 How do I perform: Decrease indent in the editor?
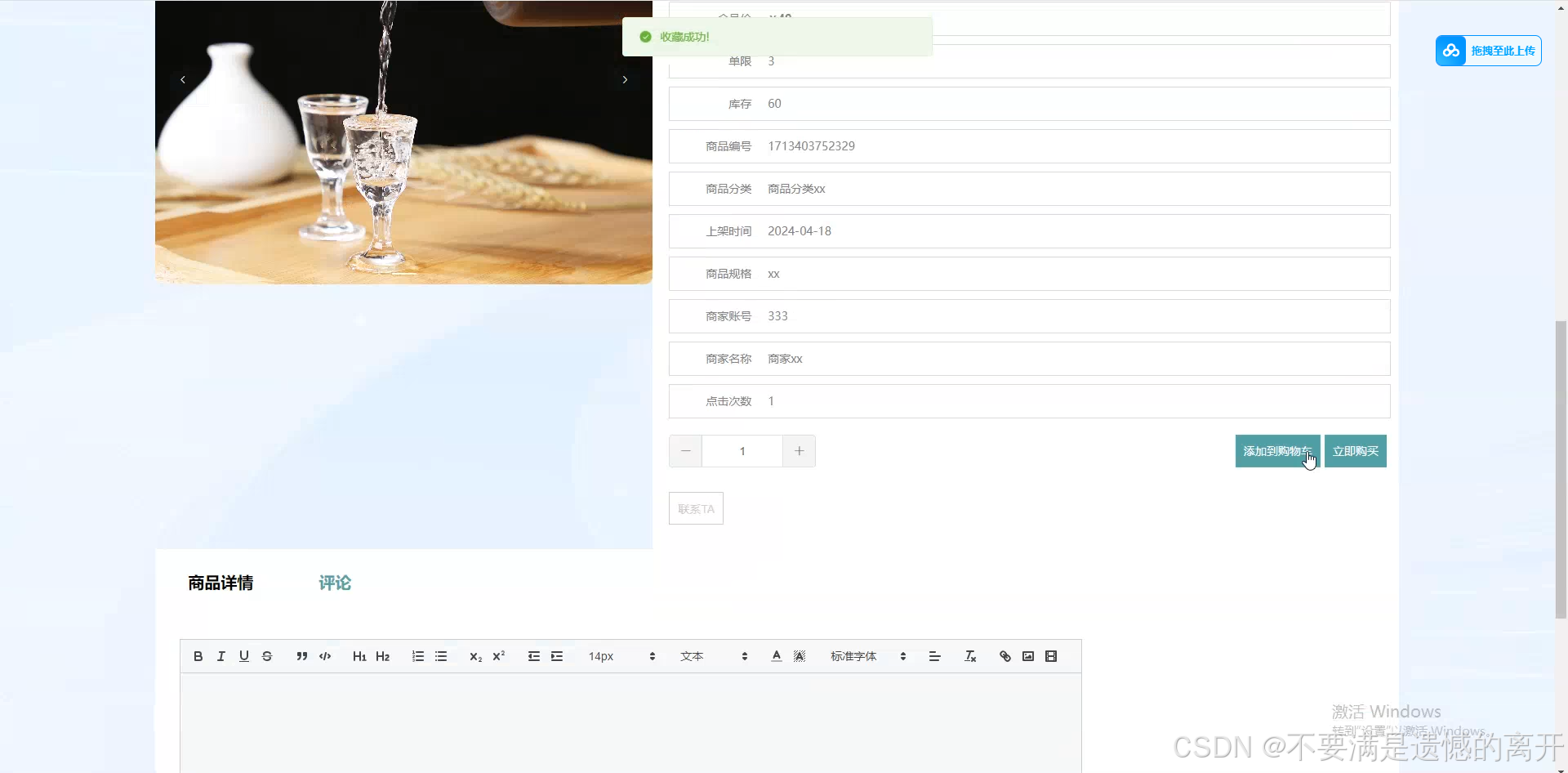tap(533, 656)
